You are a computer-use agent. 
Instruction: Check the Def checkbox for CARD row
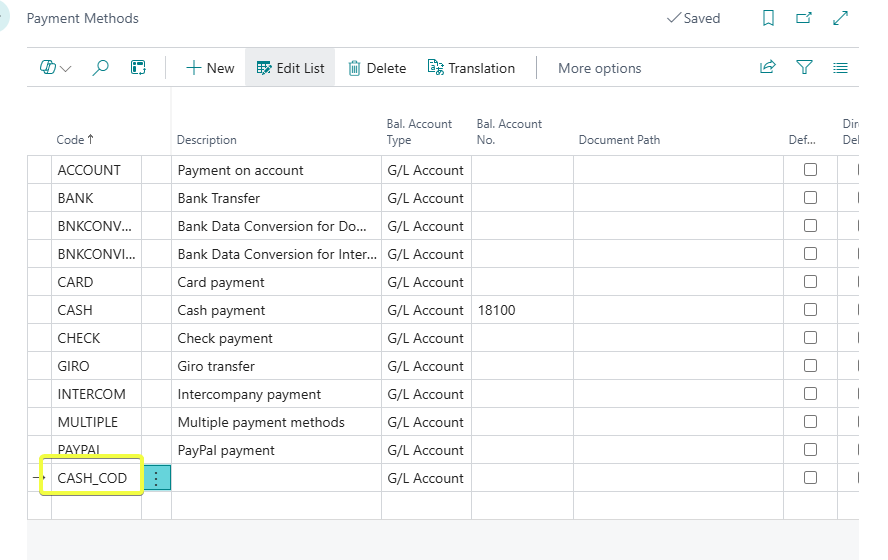(x=810, y=281)
